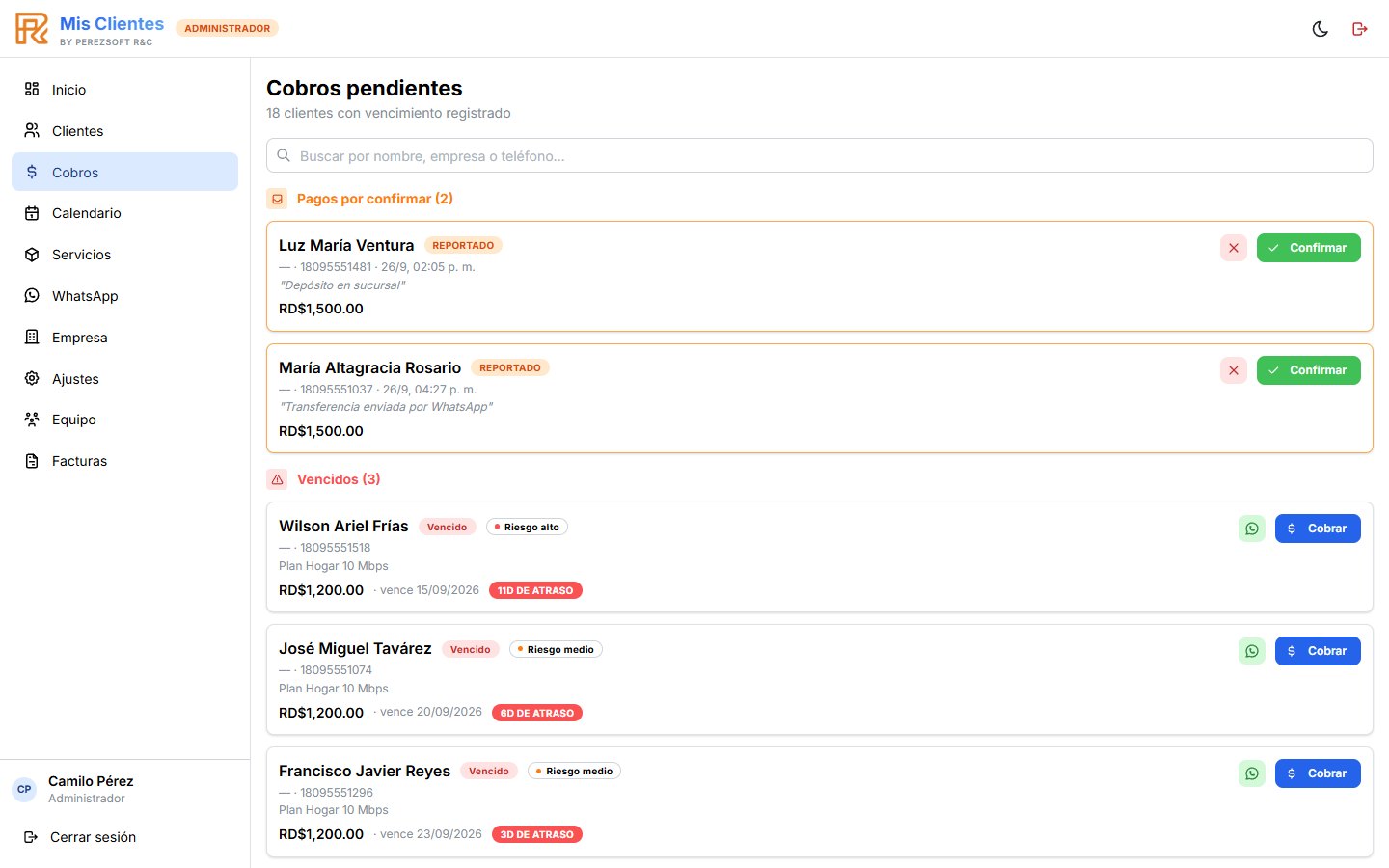The width and height of the screenshot is (1389, 868).
Task: Open Ajustes settings
Action: click(124, 379)
